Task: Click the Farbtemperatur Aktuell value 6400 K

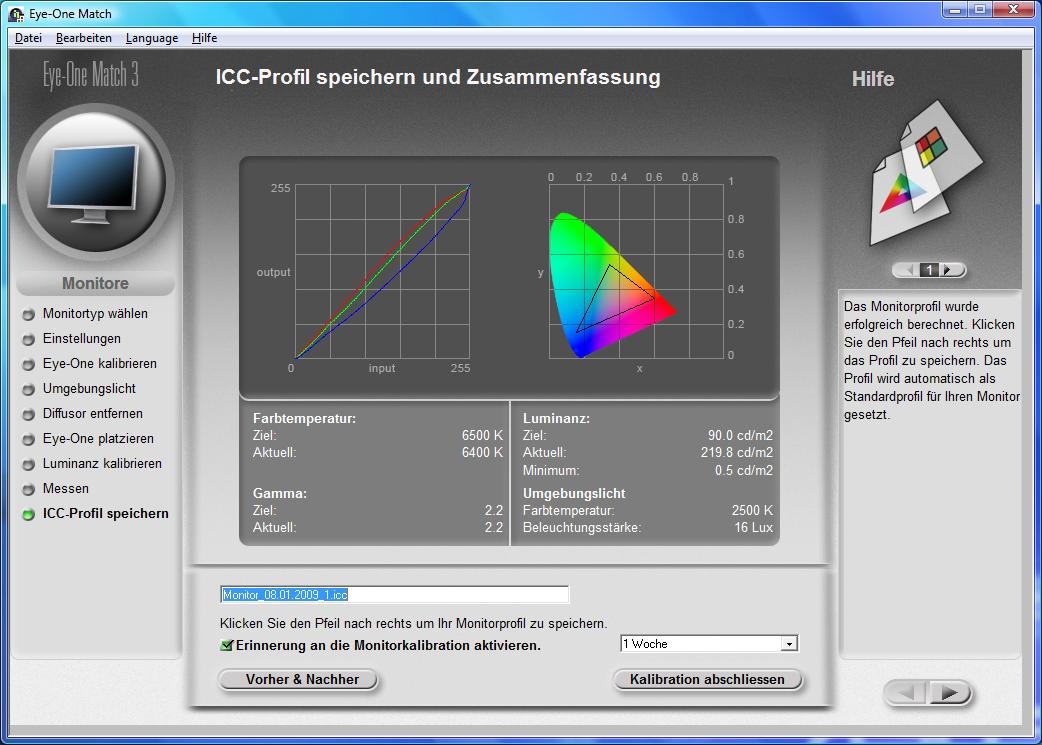Action: point(482,453)
